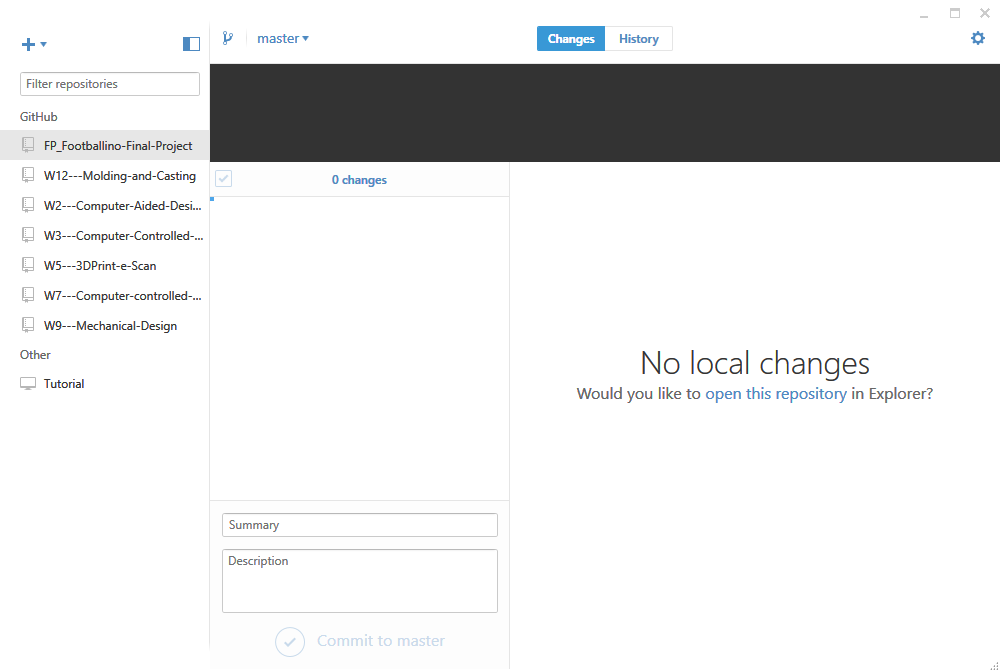
Task: Click the book icon beside W9---Mechanical-Design
Action: click(x=28, y=325)
